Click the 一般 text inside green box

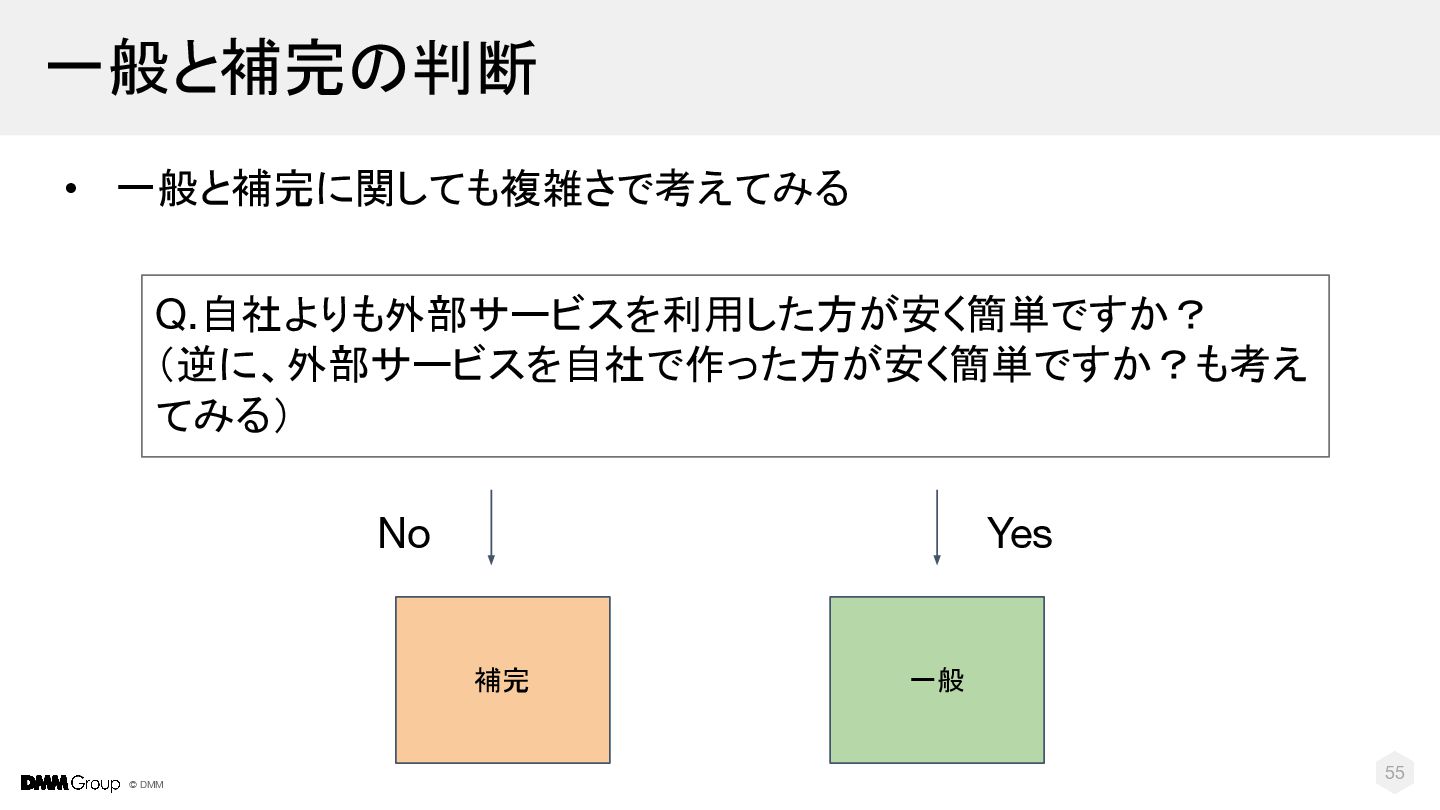pyautogui.click(x=937, y=681)
